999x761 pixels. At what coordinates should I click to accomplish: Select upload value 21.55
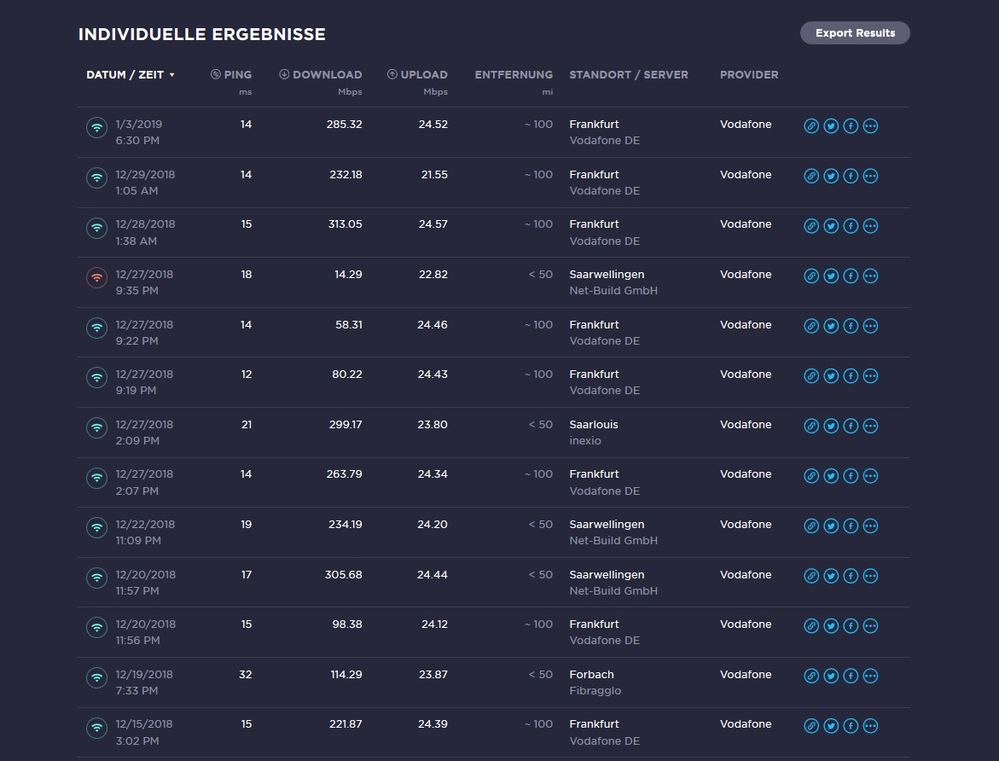434,175
